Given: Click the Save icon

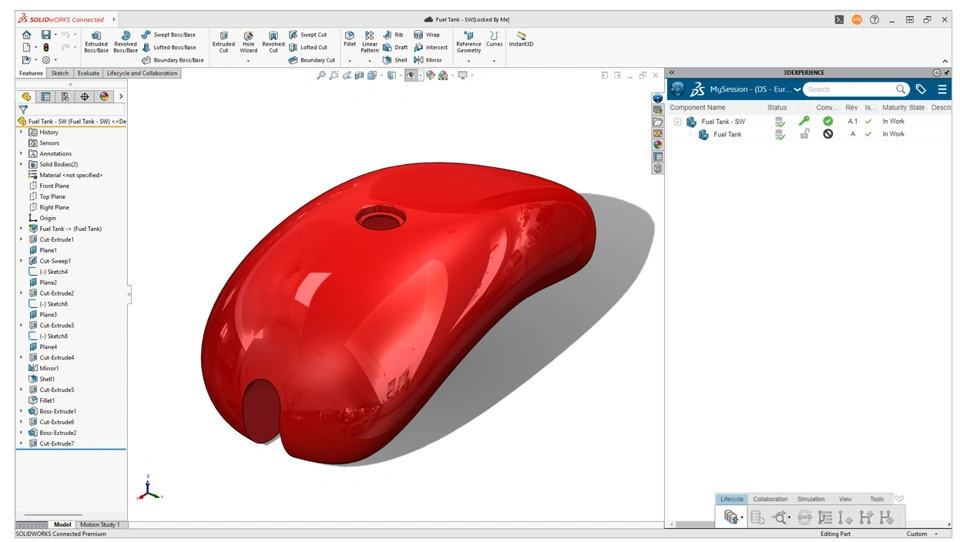Looking at the screenshot, I should (x=46, y=35).
